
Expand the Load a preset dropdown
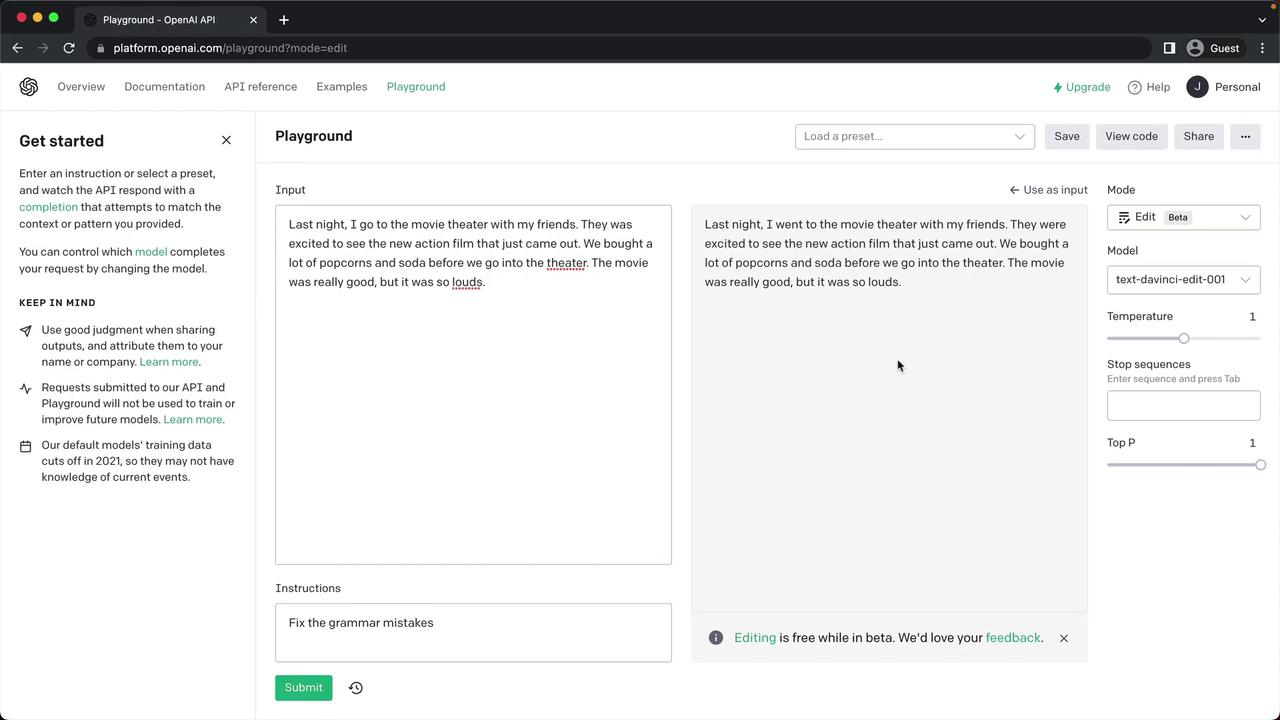click(914, 136)
